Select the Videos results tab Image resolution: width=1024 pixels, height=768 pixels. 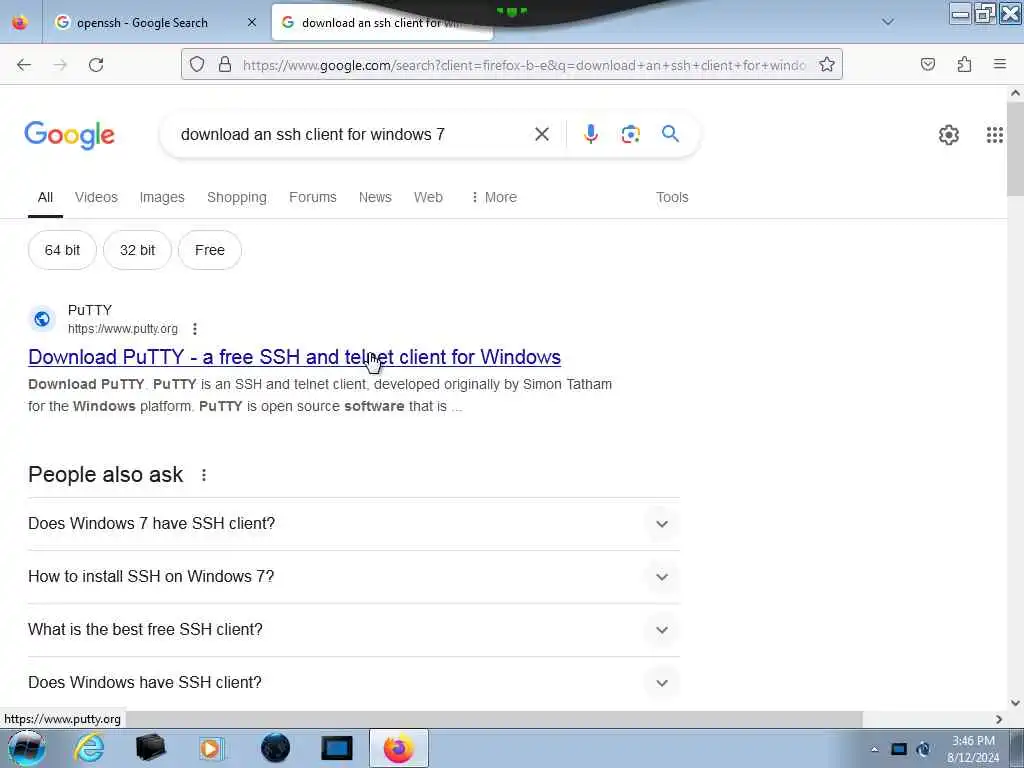(x=96, y=197)
